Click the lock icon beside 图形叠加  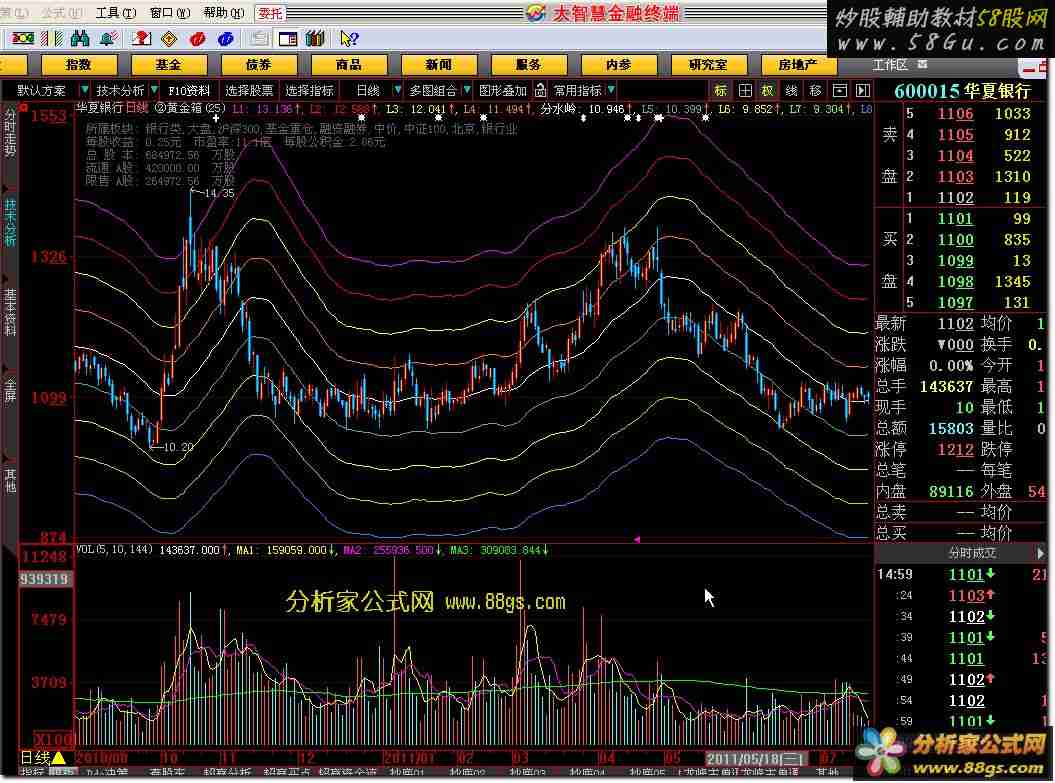[x=540, y=89]
